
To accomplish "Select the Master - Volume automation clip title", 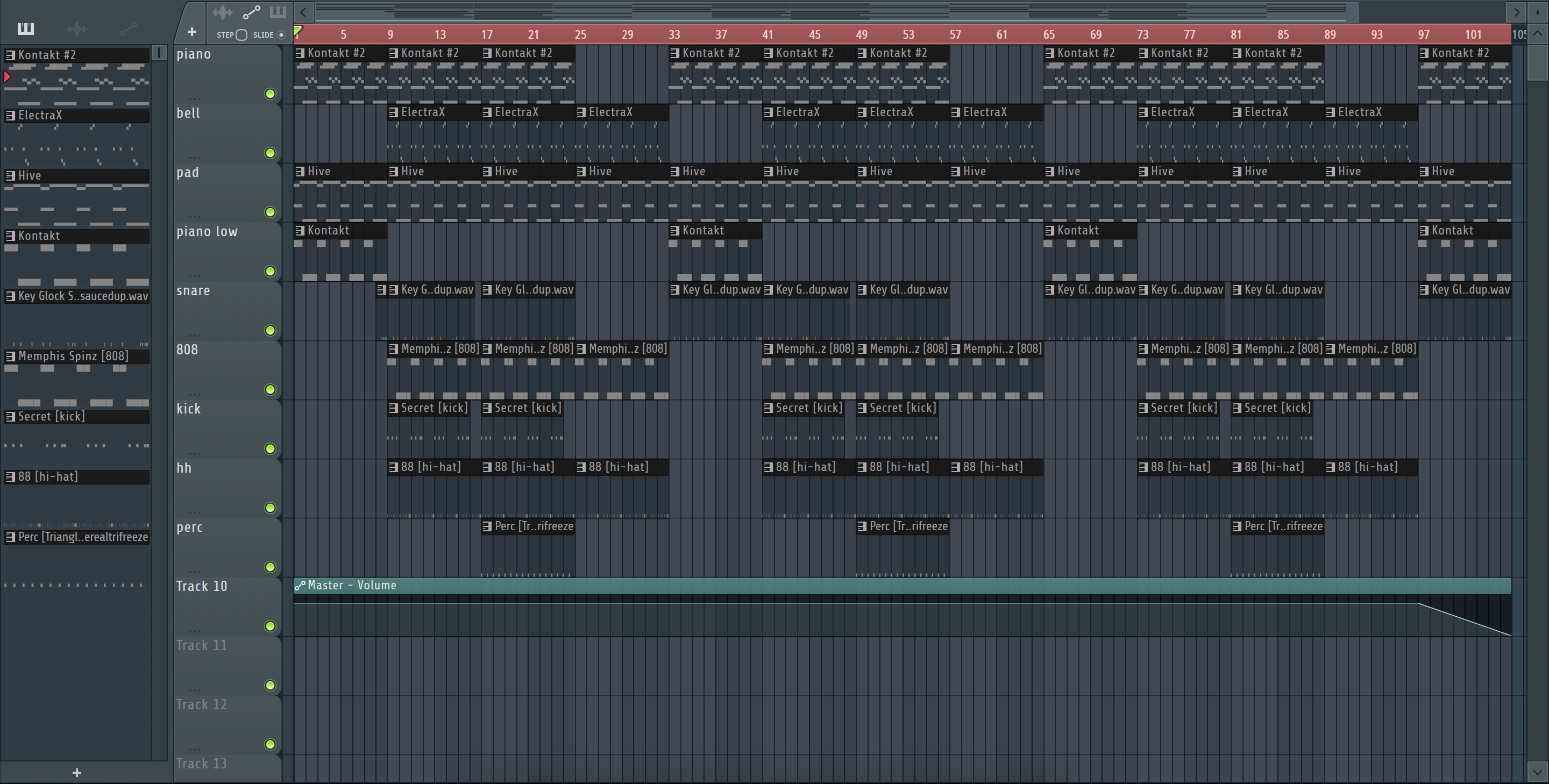I will pos(352,585).
